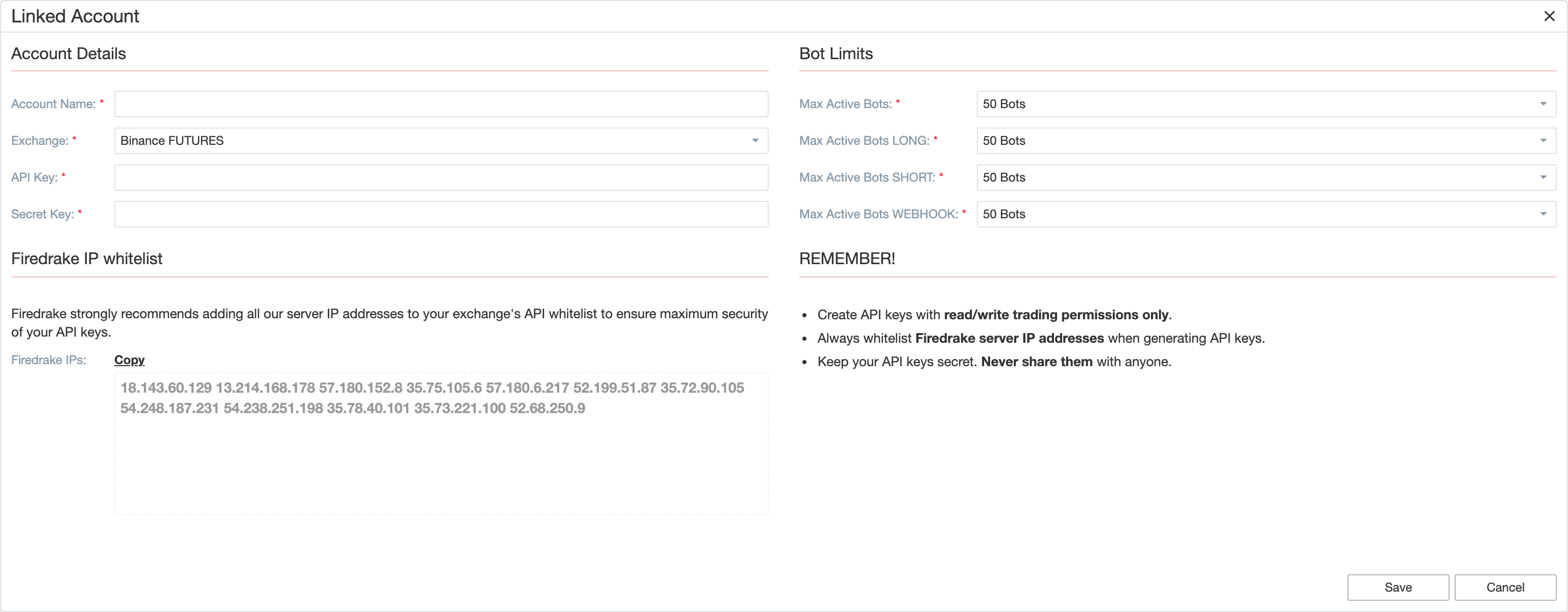1568x612 pixels.
Task: Click the REMEMBER! heading
Action: [x=847, y=259]
